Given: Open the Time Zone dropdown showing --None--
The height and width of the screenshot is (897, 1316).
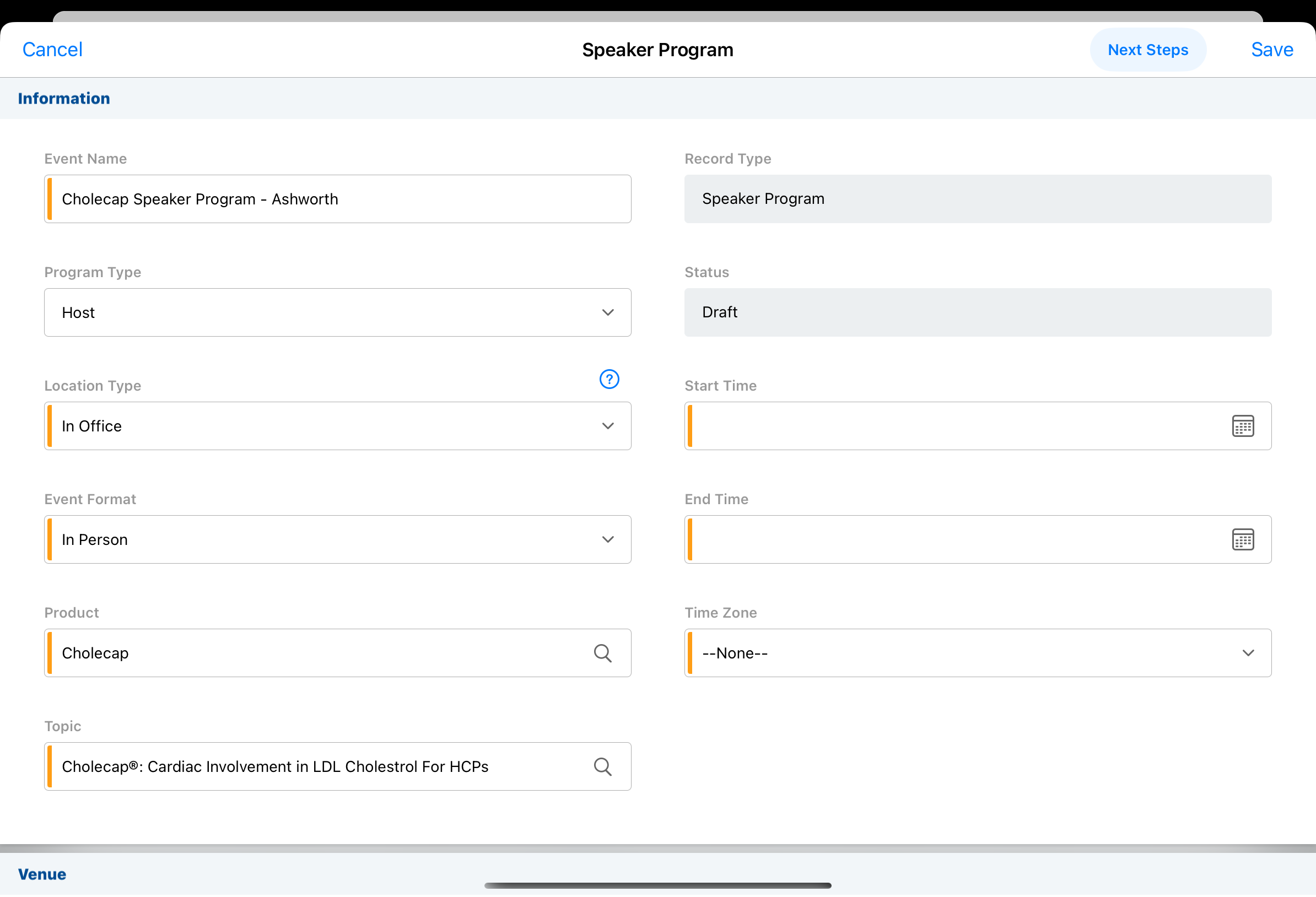Looking at the screenshot, I should [978, 653].
